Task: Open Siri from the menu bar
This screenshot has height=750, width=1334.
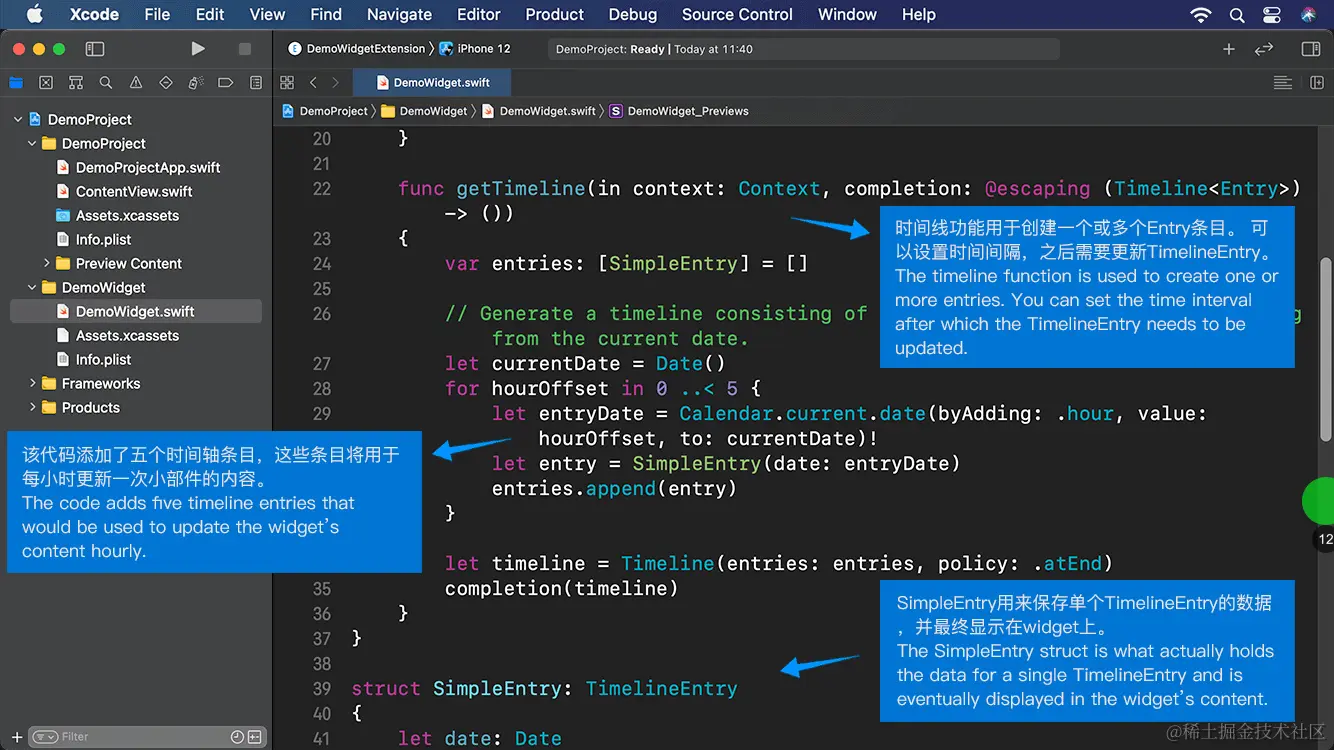Action: click(x=1308, y=15)
